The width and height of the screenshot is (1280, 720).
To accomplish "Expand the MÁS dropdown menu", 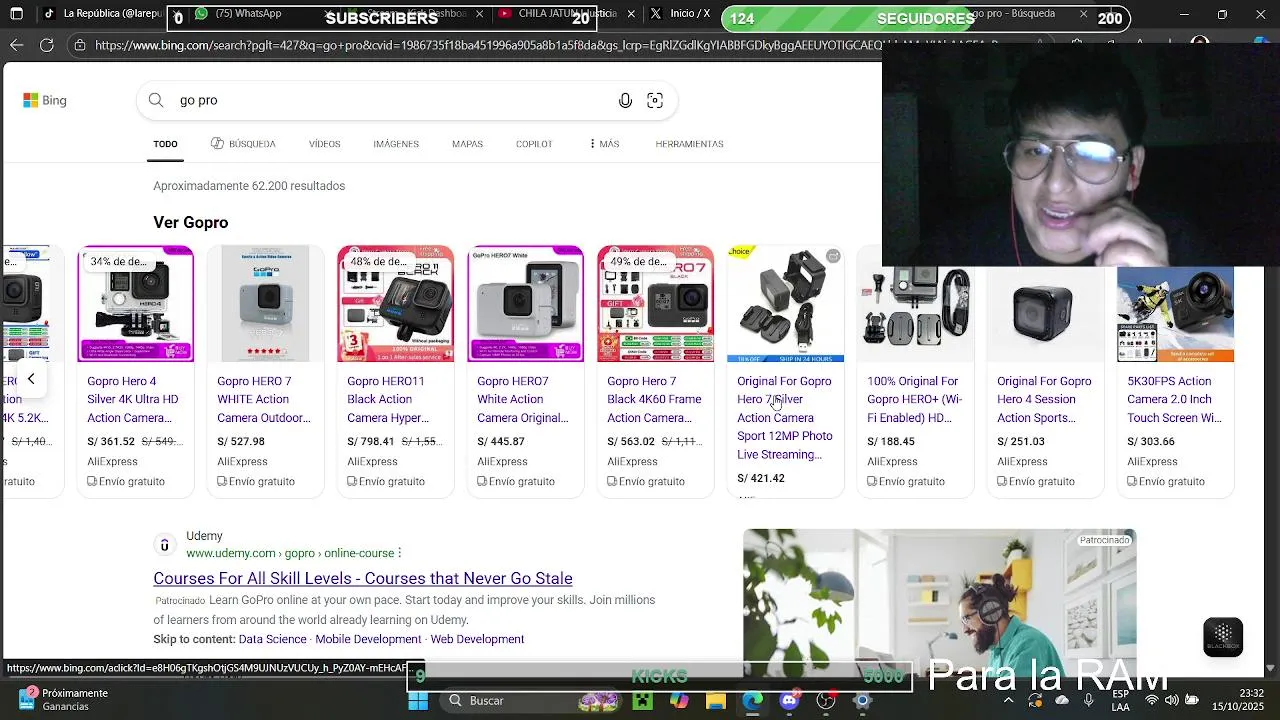I will click(604, 144).
